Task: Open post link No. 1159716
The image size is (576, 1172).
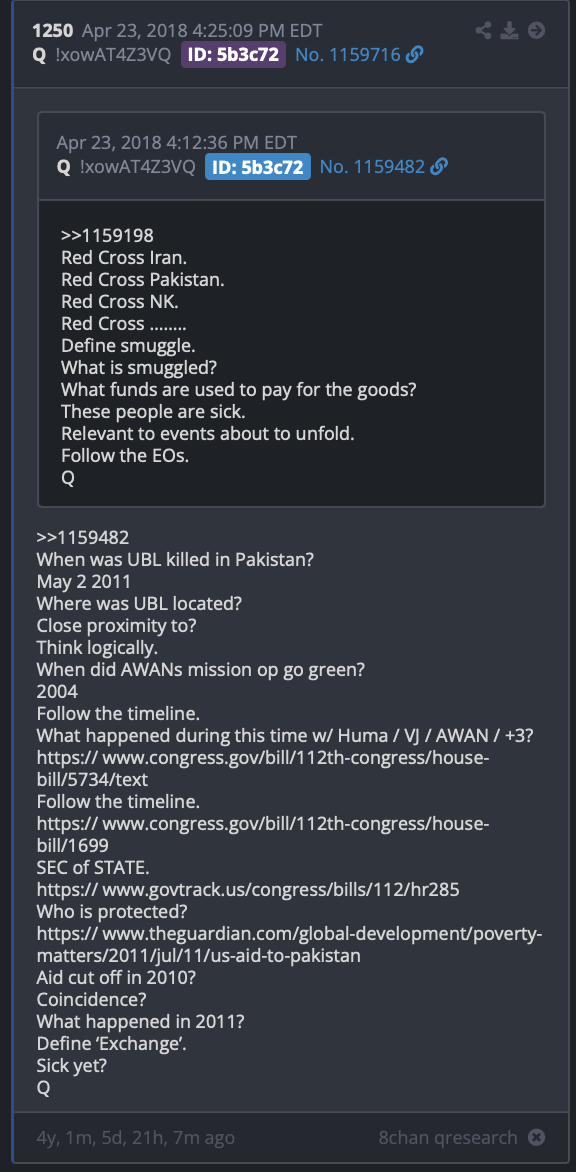Action: pyautogui.click(x=348, y=55)
